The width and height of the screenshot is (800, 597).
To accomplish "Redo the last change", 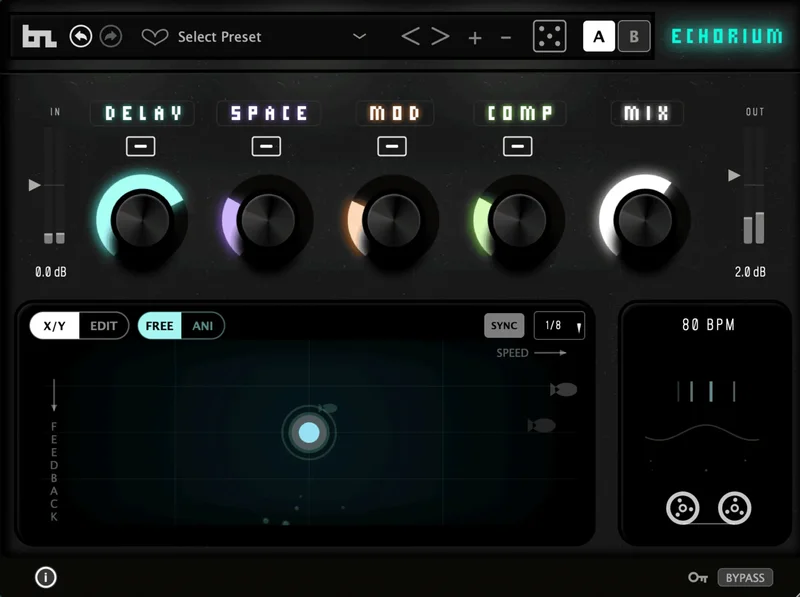I will pos(111,36).
